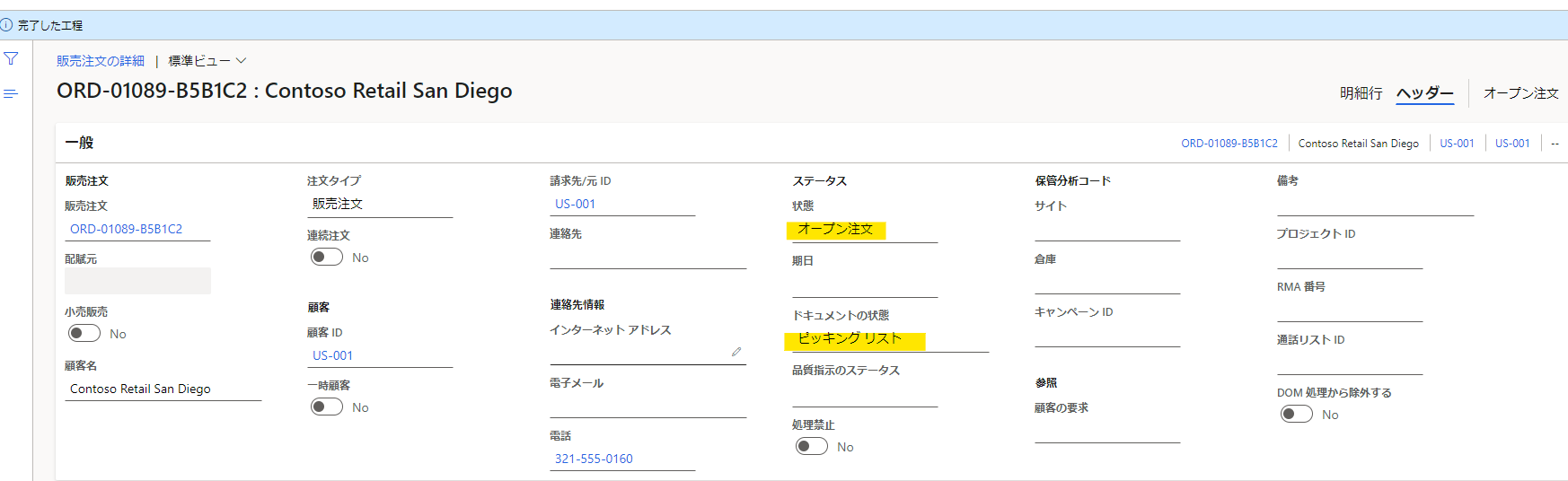1568x481 pixels.
Task: Toggle the 連続注文 switch
Action: (x=327, y=258)
